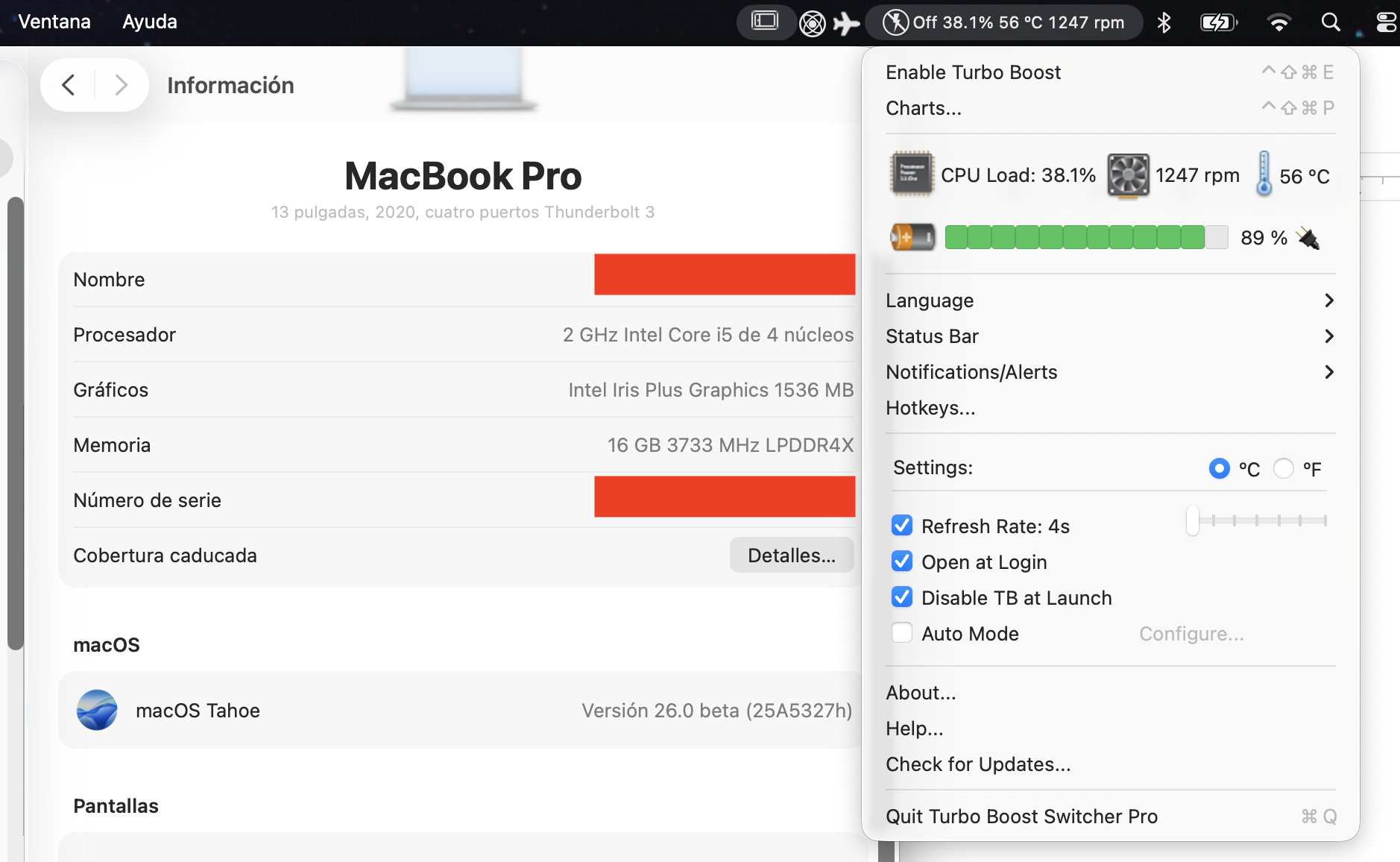Click the screen mirroring rectangle menu bar icon

point(765,21)
